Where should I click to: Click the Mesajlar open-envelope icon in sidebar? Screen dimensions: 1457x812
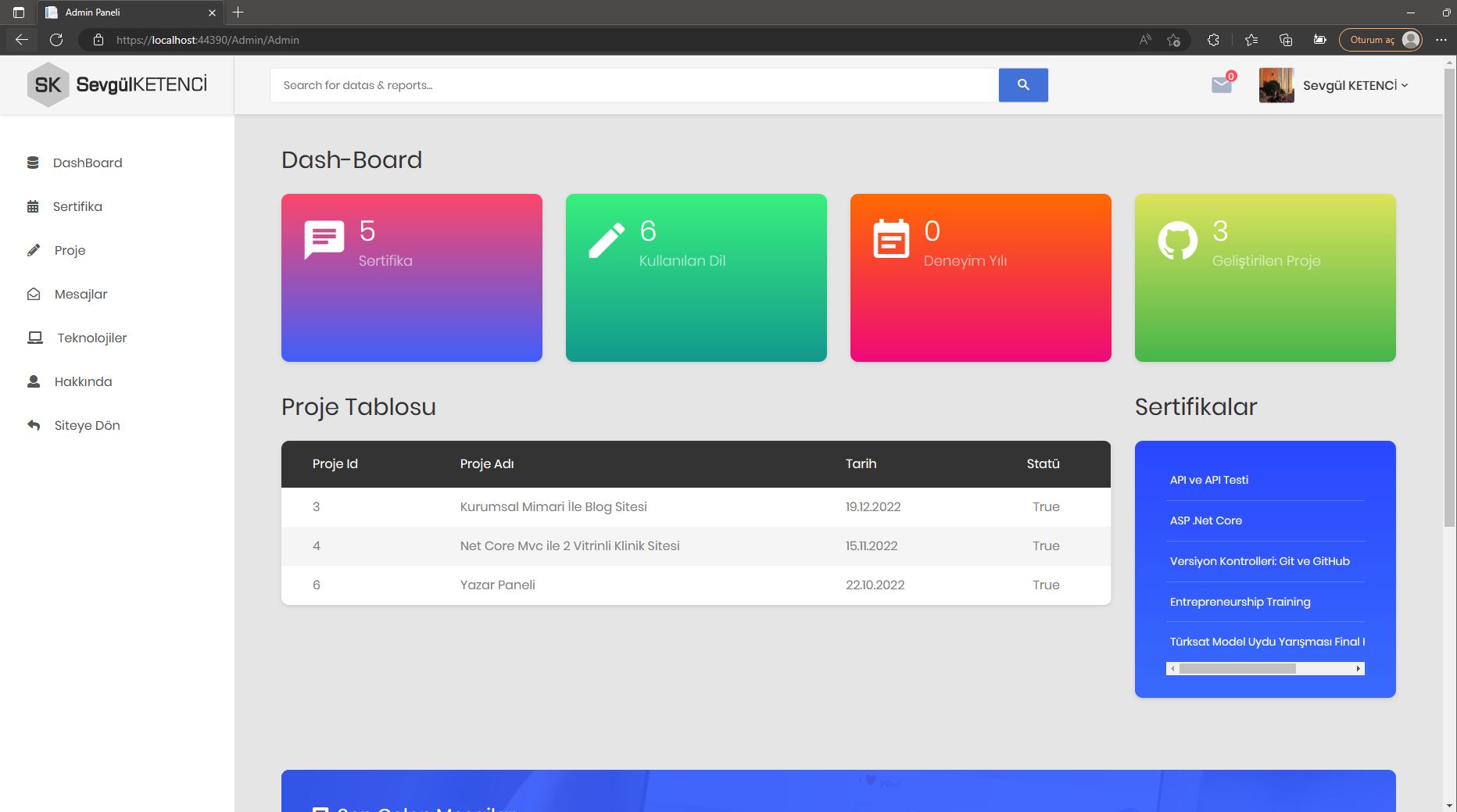tap(34, 294)
